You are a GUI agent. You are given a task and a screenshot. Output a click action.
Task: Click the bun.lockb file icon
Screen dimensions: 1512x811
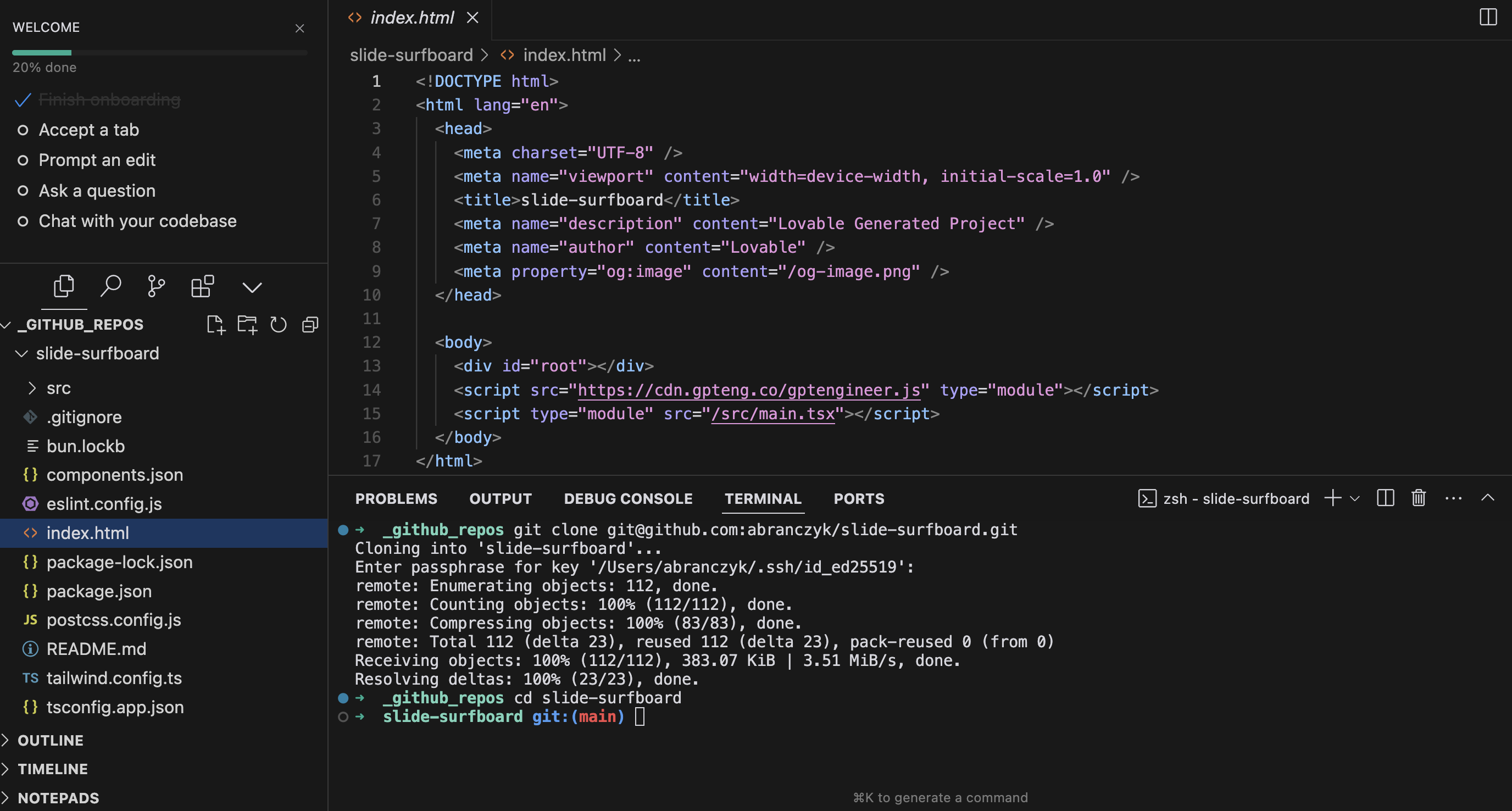click(x=33, y=446)
